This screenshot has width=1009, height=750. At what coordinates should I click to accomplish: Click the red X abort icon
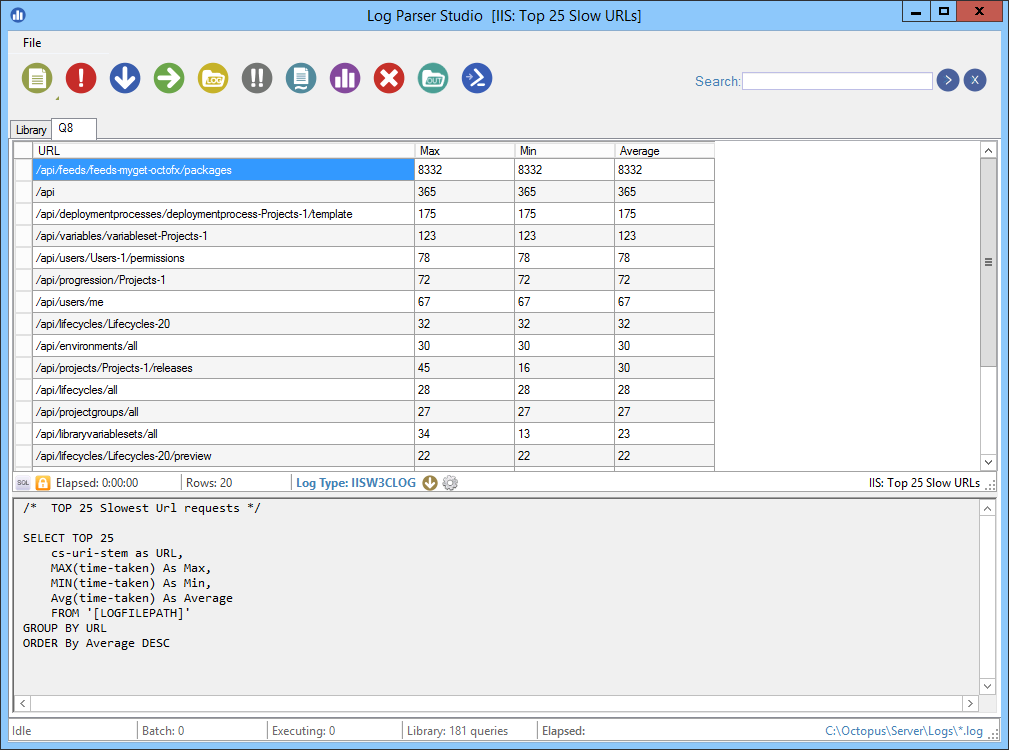point(389,78)
